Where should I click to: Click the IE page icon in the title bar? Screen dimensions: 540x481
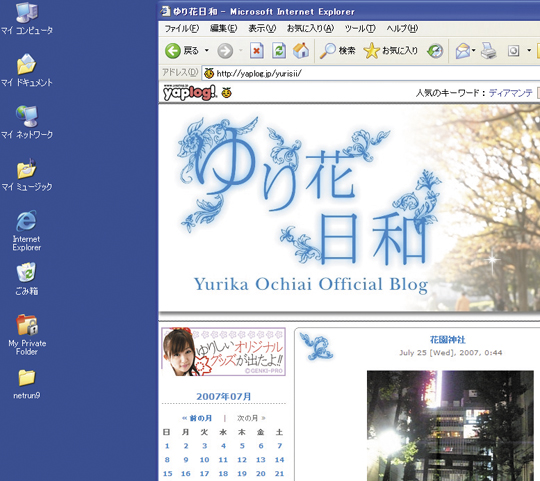coord(165,11)
